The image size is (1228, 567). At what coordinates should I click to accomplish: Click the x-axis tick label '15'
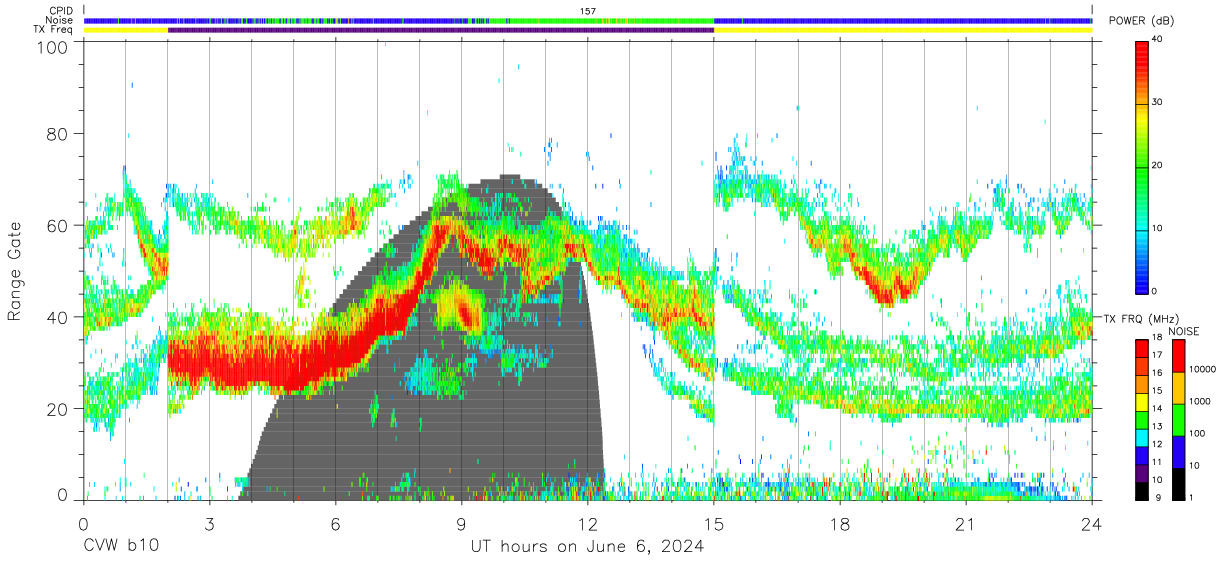[x=714, y=525]
